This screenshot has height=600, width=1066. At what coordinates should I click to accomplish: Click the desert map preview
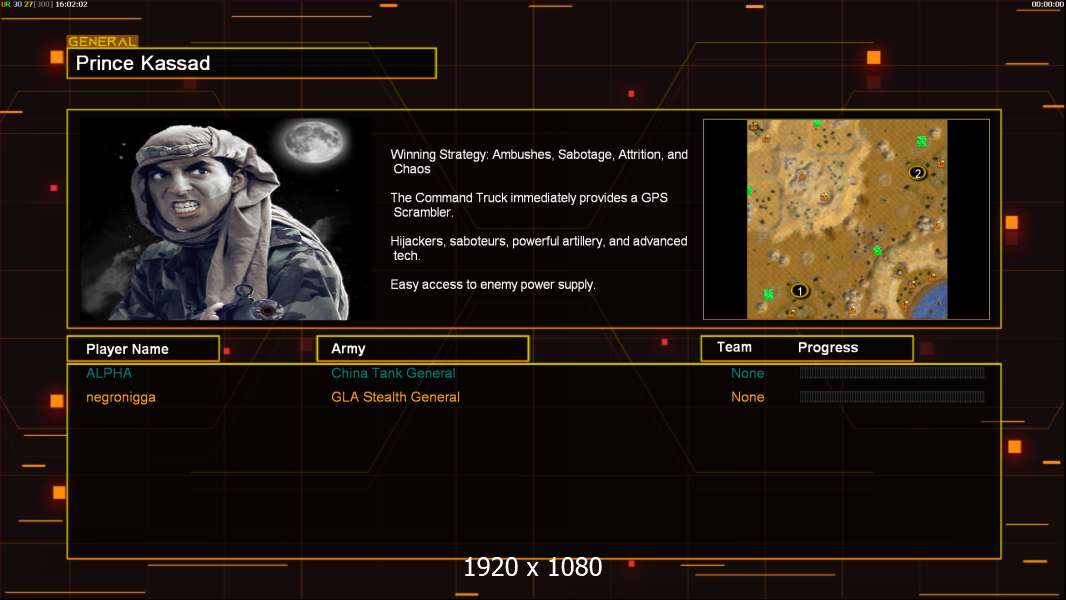coord(846,219)
